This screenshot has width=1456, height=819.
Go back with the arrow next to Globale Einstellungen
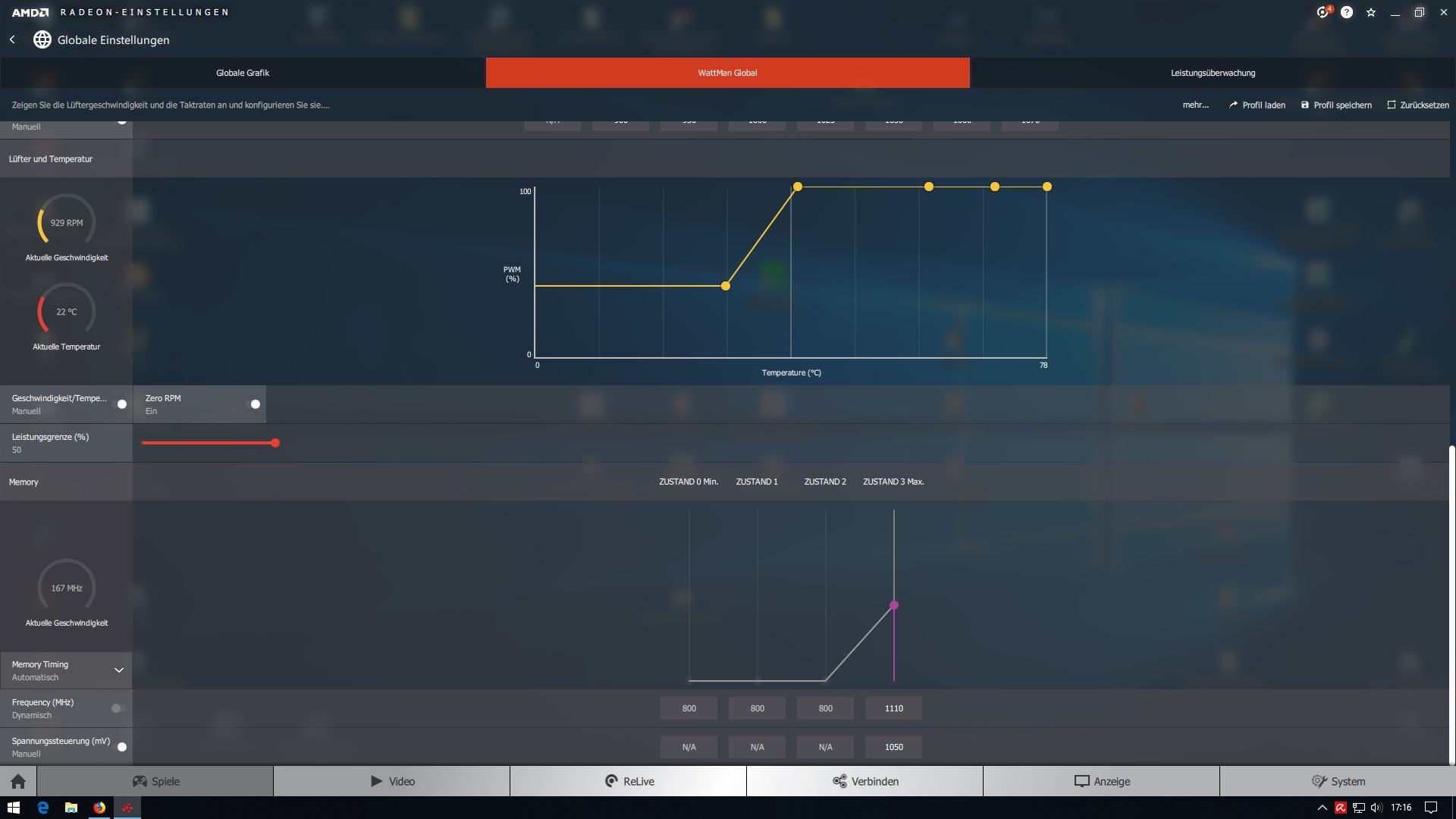tap(12, 39)
